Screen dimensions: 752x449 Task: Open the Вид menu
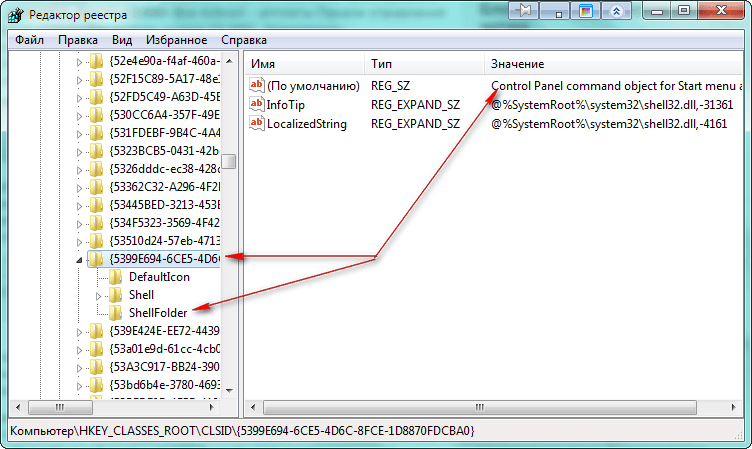click(x=122, y=40)
